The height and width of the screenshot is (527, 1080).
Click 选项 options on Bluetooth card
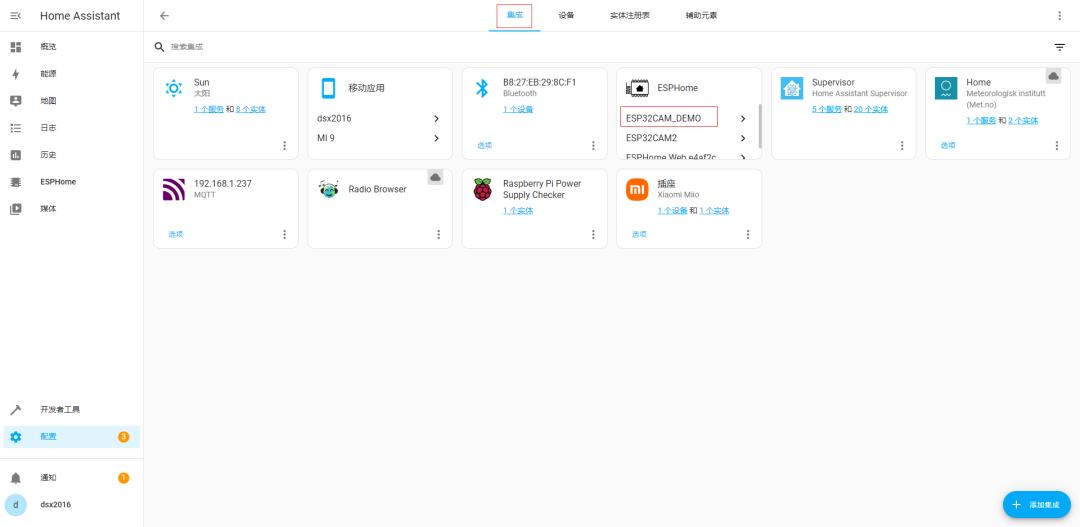(484, 145)
